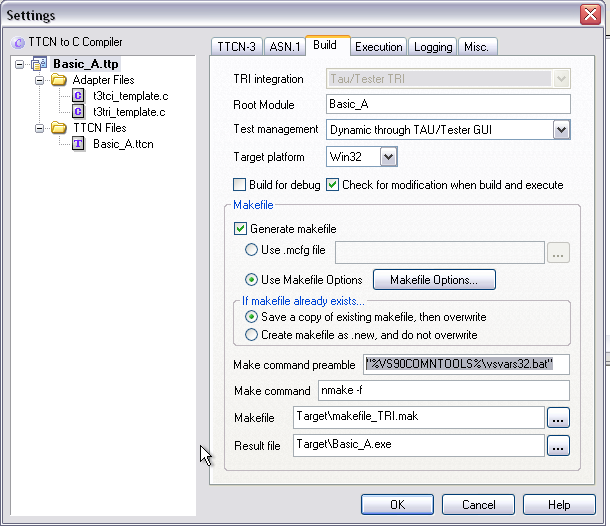Click the Root Module text field
This screenshot has height=527, width=610.
pos(448,104)
